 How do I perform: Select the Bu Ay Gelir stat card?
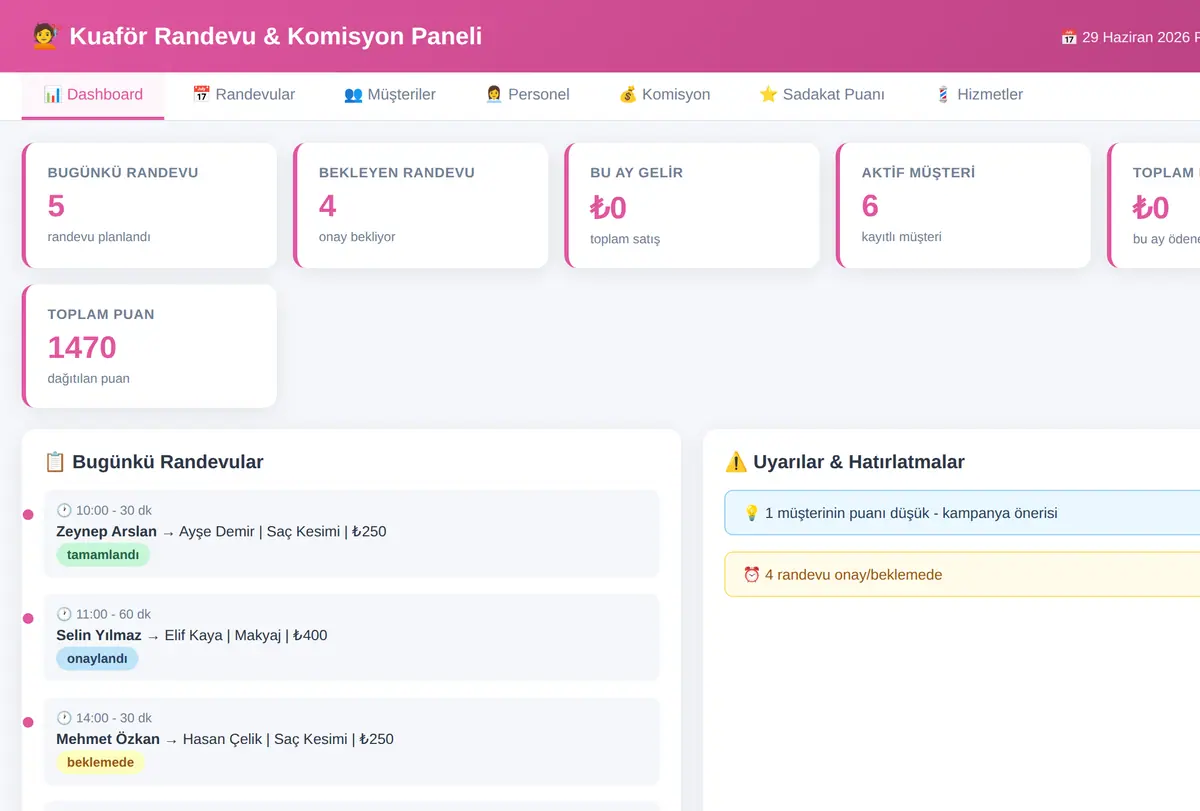click(x=692, y=205)
